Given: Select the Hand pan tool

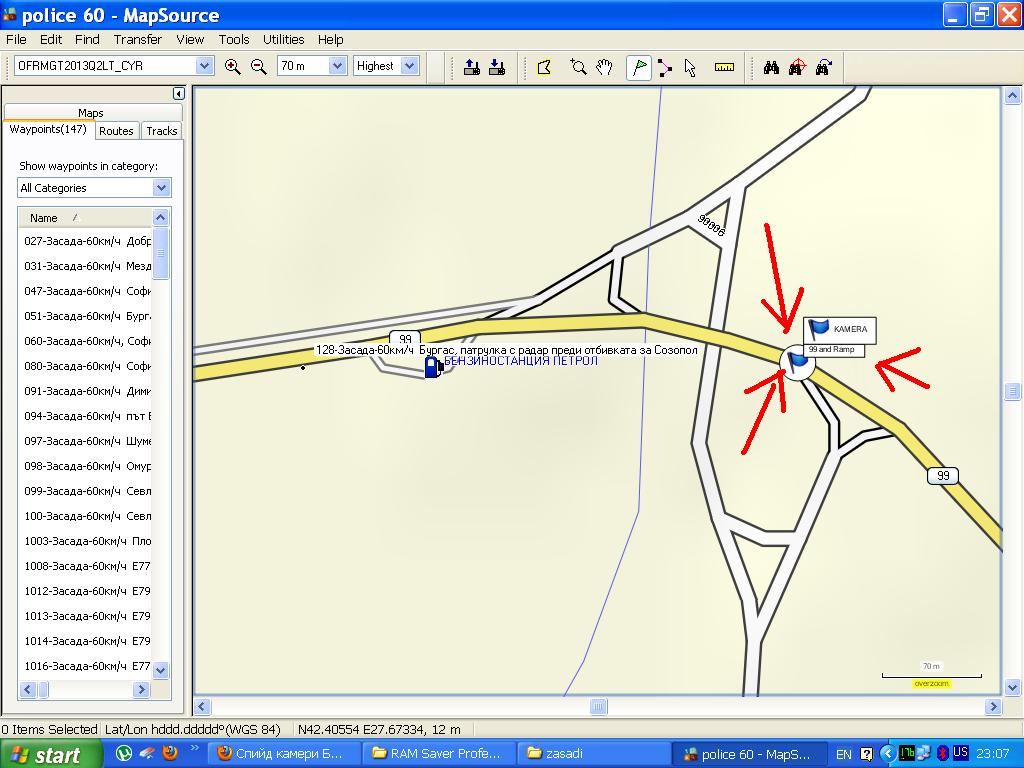Looking at the screenshot, I should (x=604, y=67).
